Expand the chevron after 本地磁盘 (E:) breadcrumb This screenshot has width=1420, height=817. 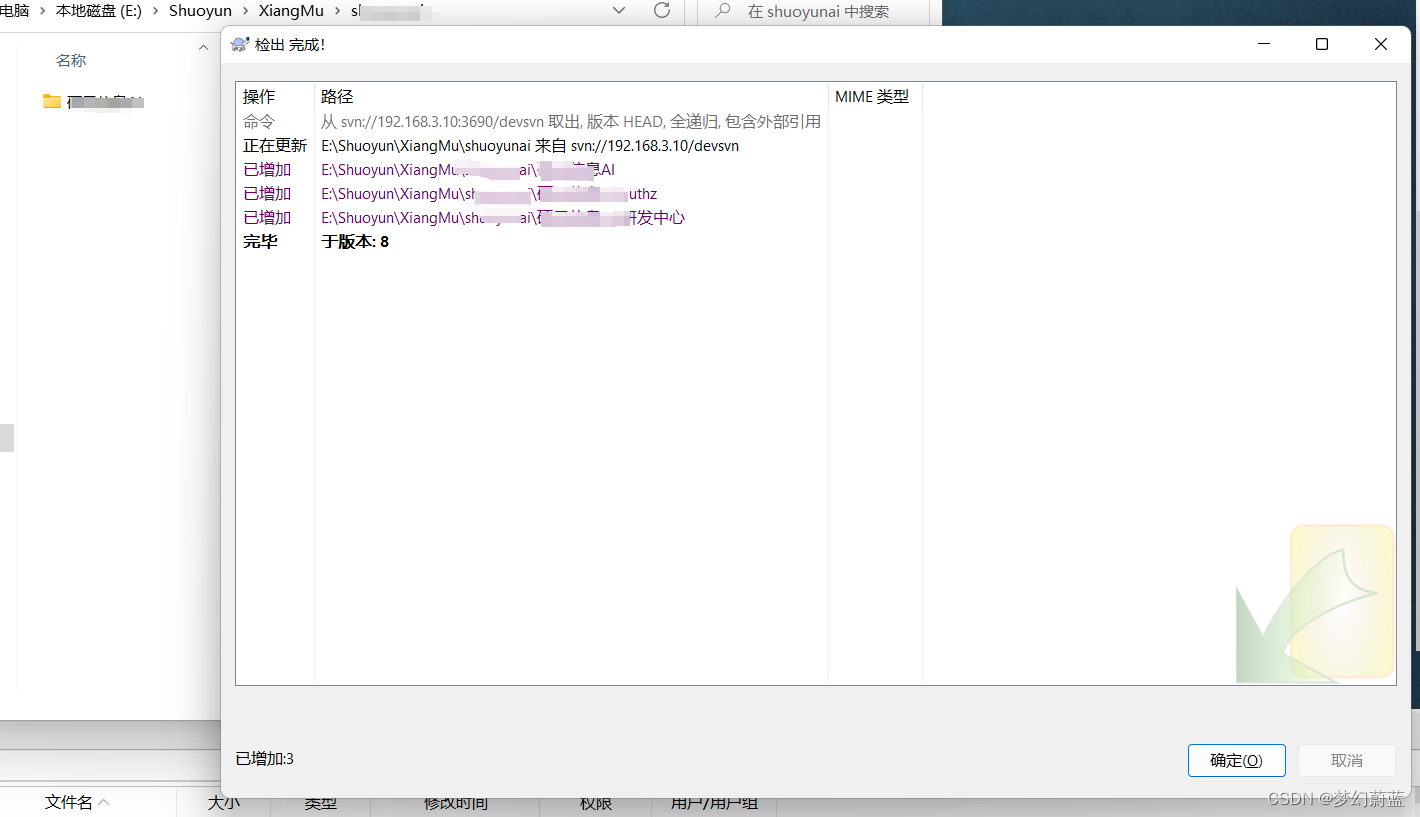(x=156, y=11)
